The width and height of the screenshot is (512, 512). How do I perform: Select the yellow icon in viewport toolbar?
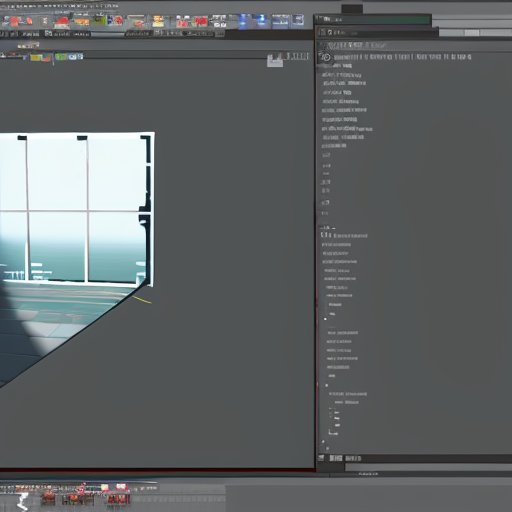36,57
